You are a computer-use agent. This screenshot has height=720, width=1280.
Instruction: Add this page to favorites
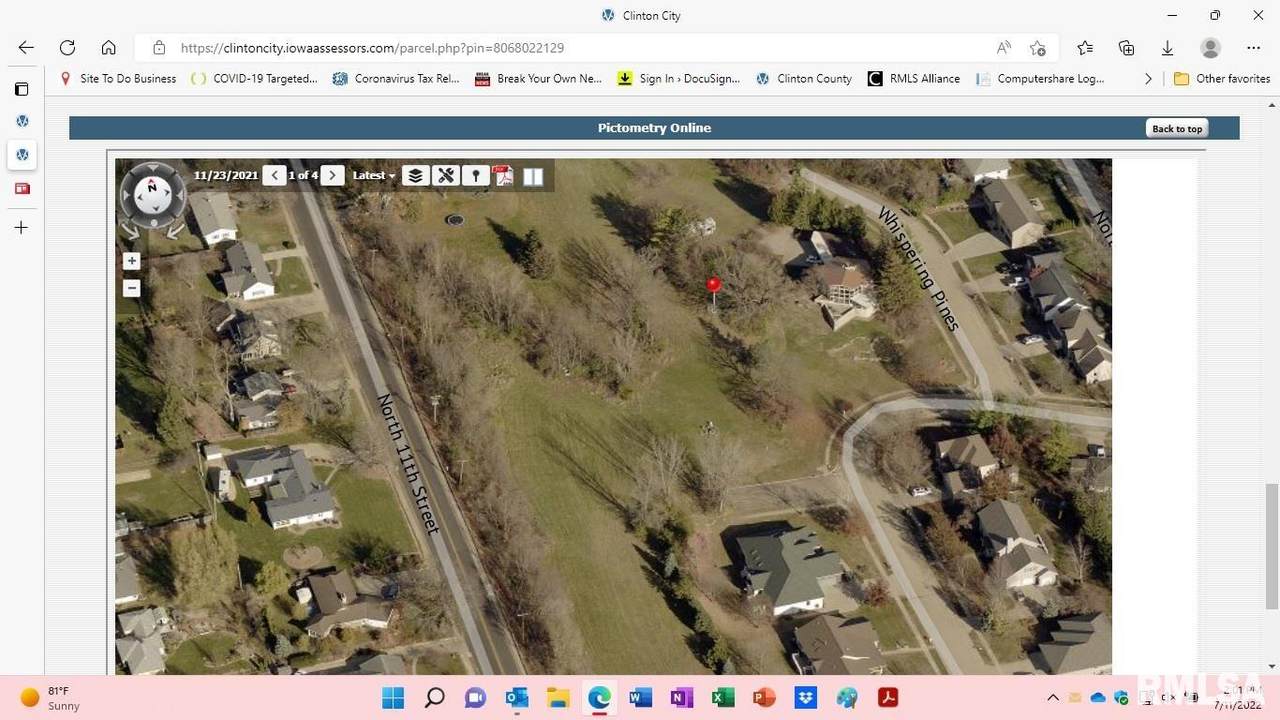[x=1037, y=48]
